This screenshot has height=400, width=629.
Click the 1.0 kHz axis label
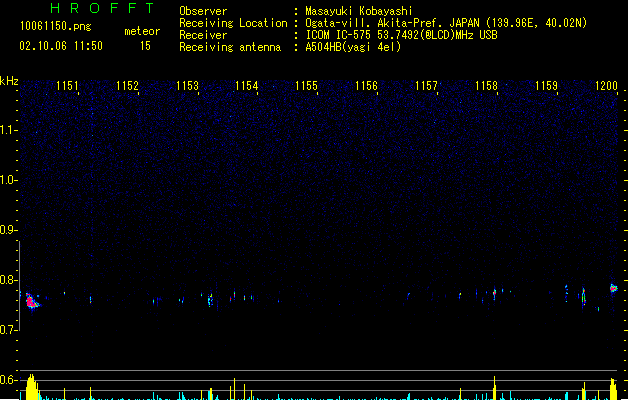(x=8, y=180)
